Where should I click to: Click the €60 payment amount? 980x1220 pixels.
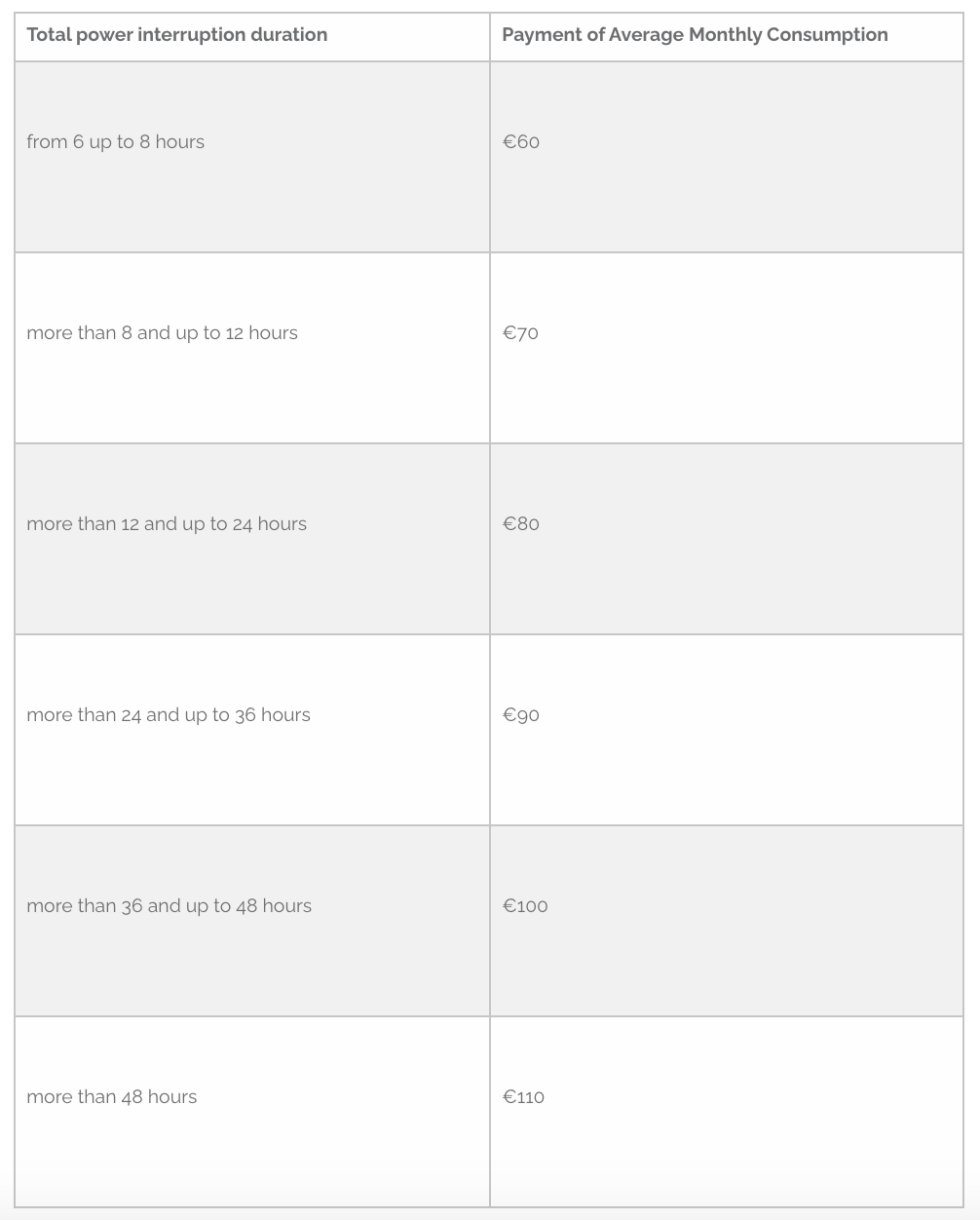pyautogui.click(x=521, y=142)
